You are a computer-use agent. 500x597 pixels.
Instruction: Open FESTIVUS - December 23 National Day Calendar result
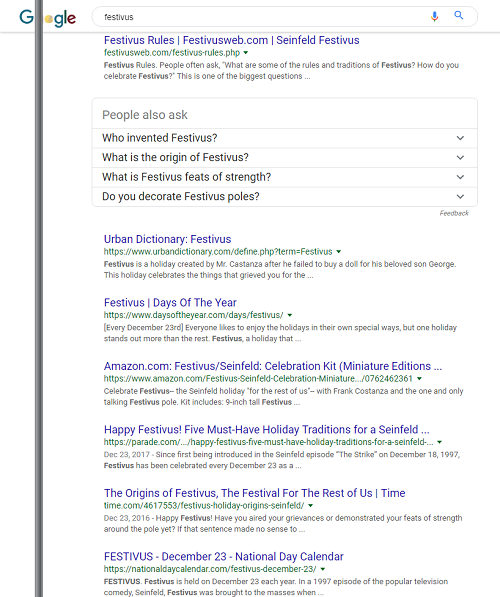(x=224, y=557)
